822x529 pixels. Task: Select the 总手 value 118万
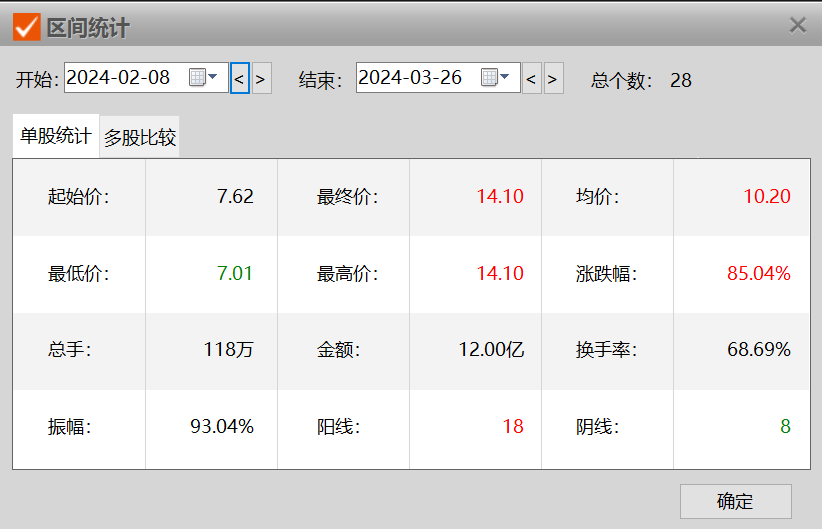pos(229,350)
